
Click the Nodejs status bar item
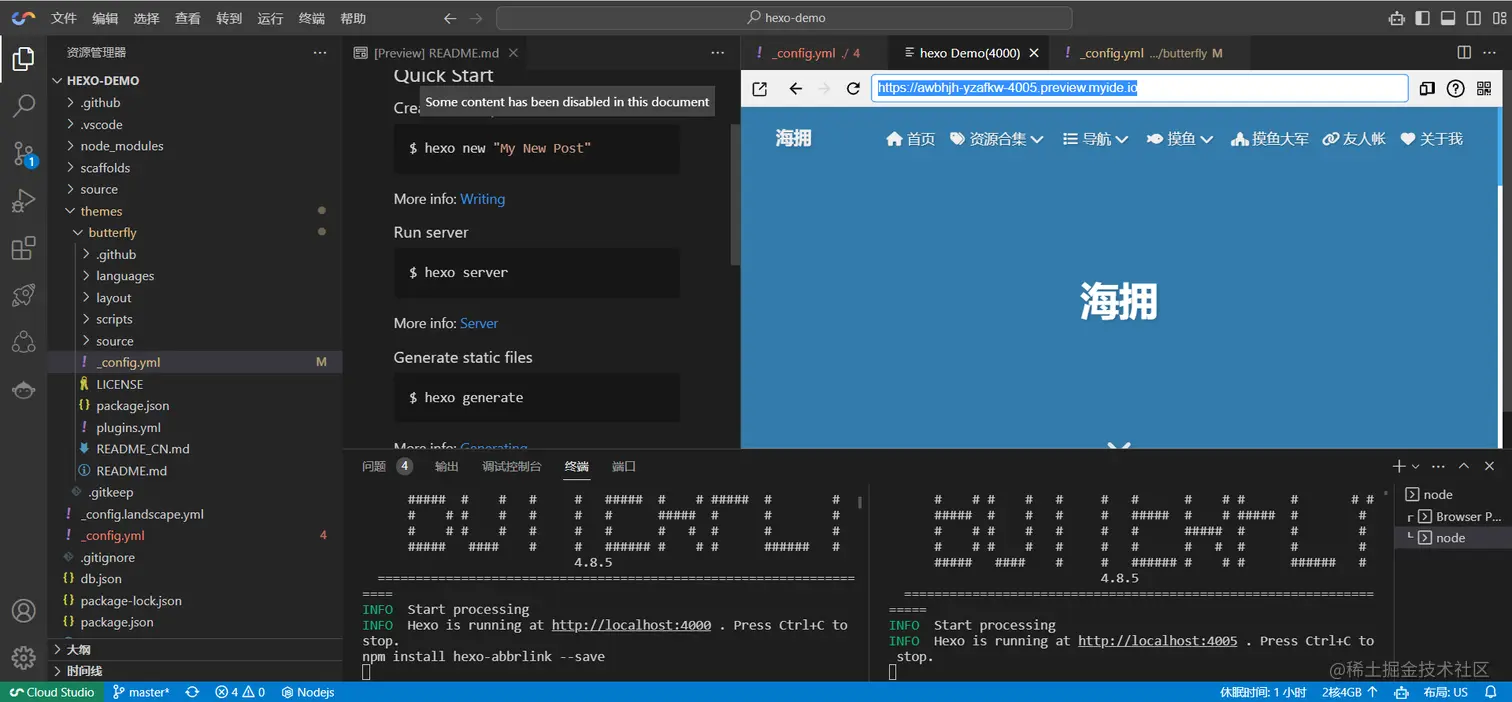tap(308, 692)
